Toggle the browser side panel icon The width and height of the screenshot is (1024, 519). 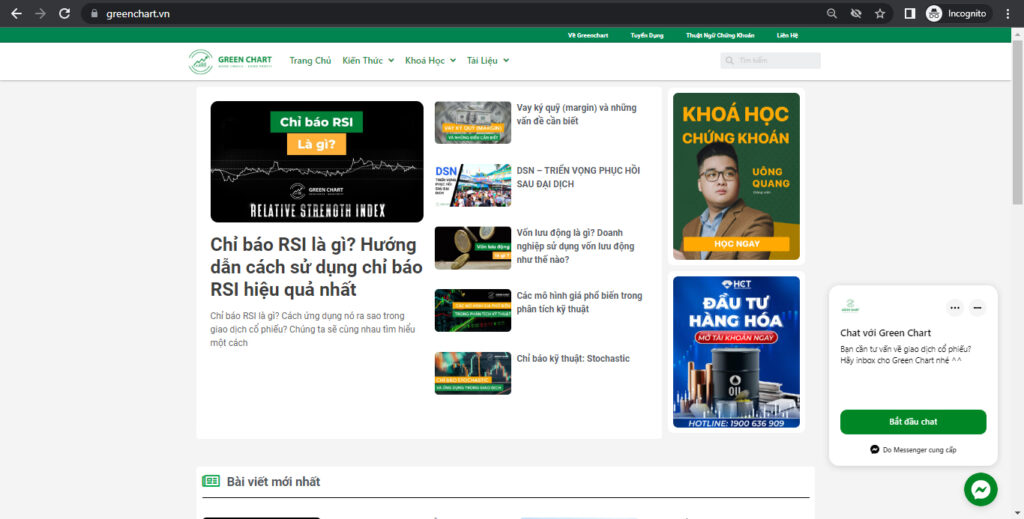909,13
